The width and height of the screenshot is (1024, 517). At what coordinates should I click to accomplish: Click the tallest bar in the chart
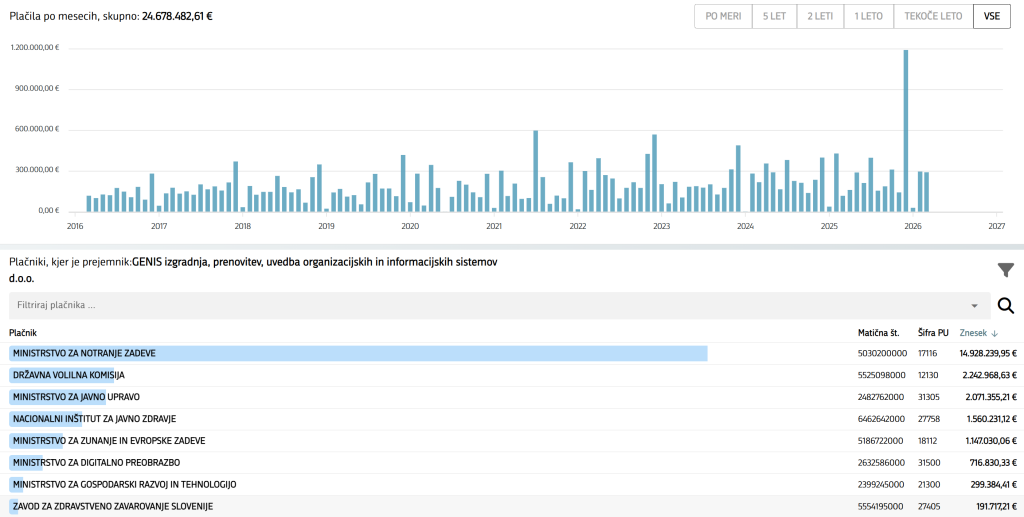coord(906,130)
